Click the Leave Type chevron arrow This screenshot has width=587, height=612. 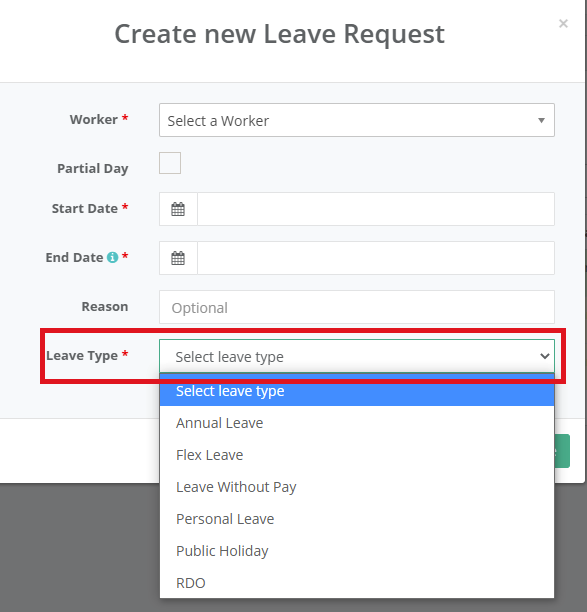tap(545, 356)
